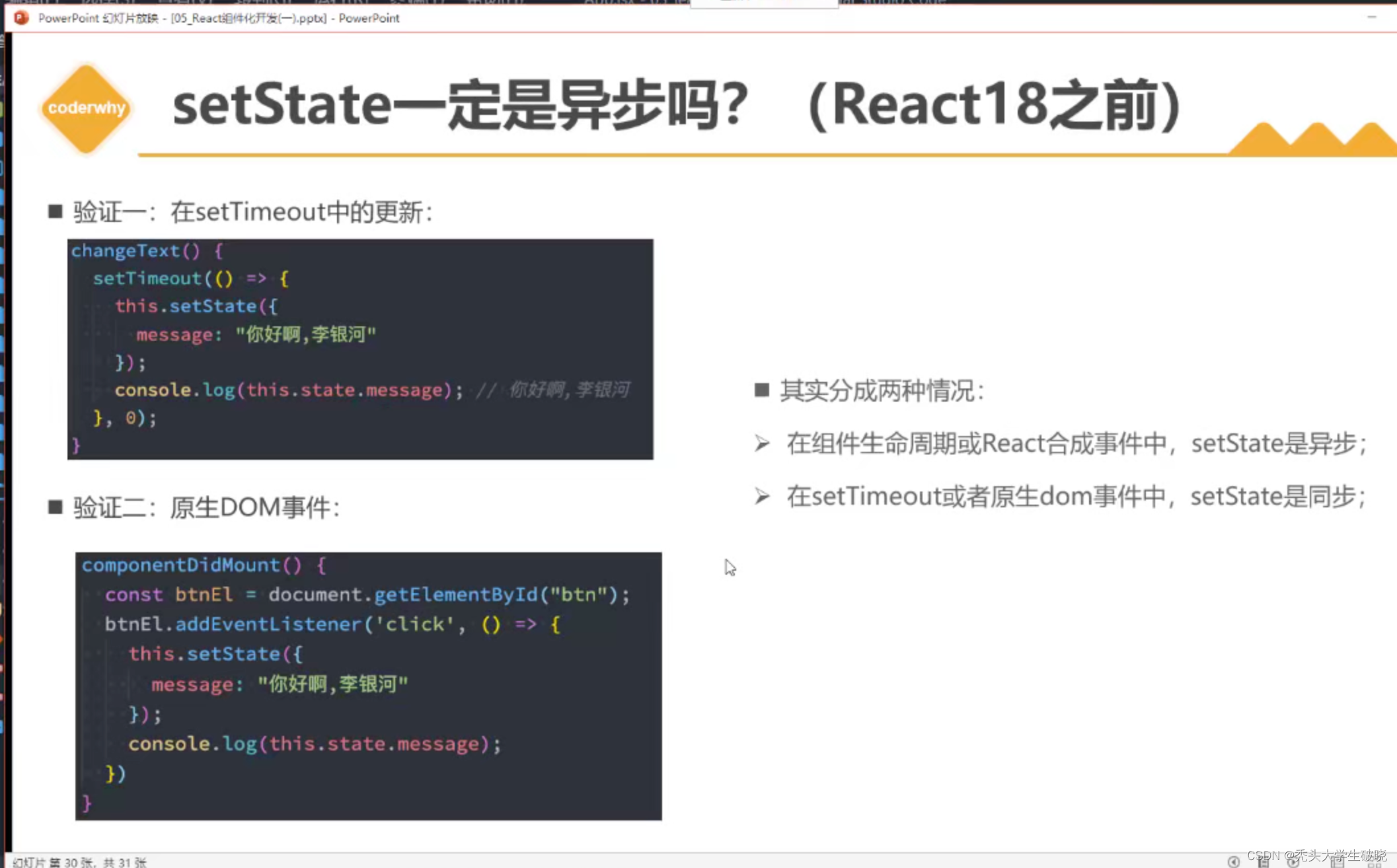Click the bullet '验证二: 原生DOM事件:'
The width and height of the screenshot is (1397, 868).
(x=207, y=508)
